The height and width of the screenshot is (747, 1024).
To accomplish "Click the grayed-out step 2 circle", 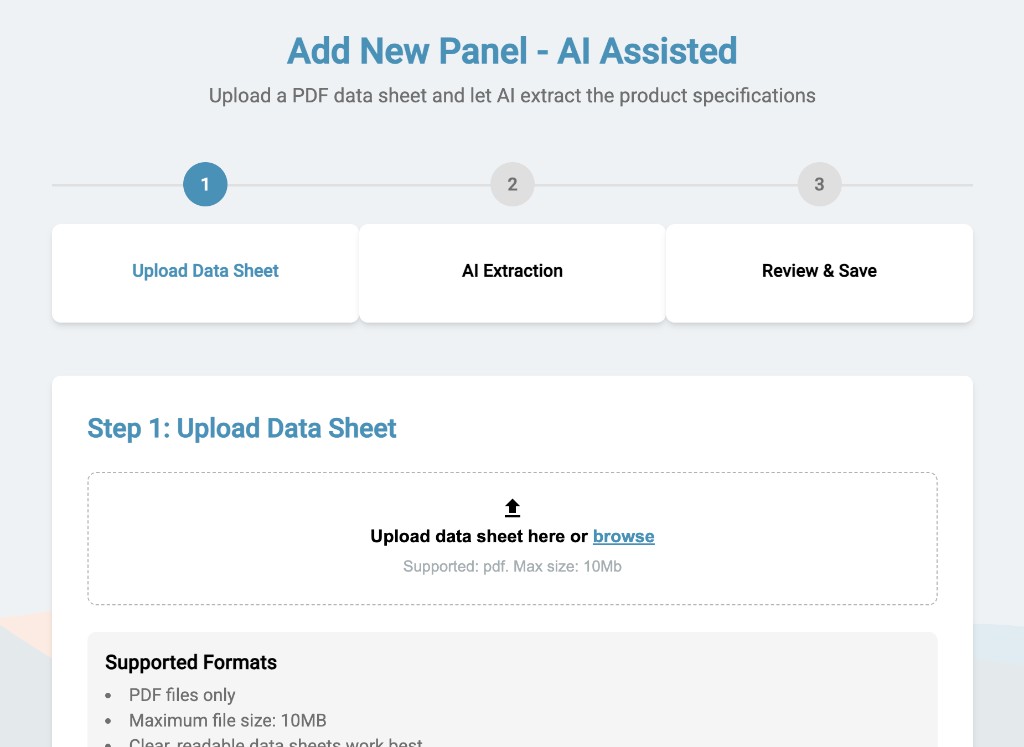I will coord(512,184).
